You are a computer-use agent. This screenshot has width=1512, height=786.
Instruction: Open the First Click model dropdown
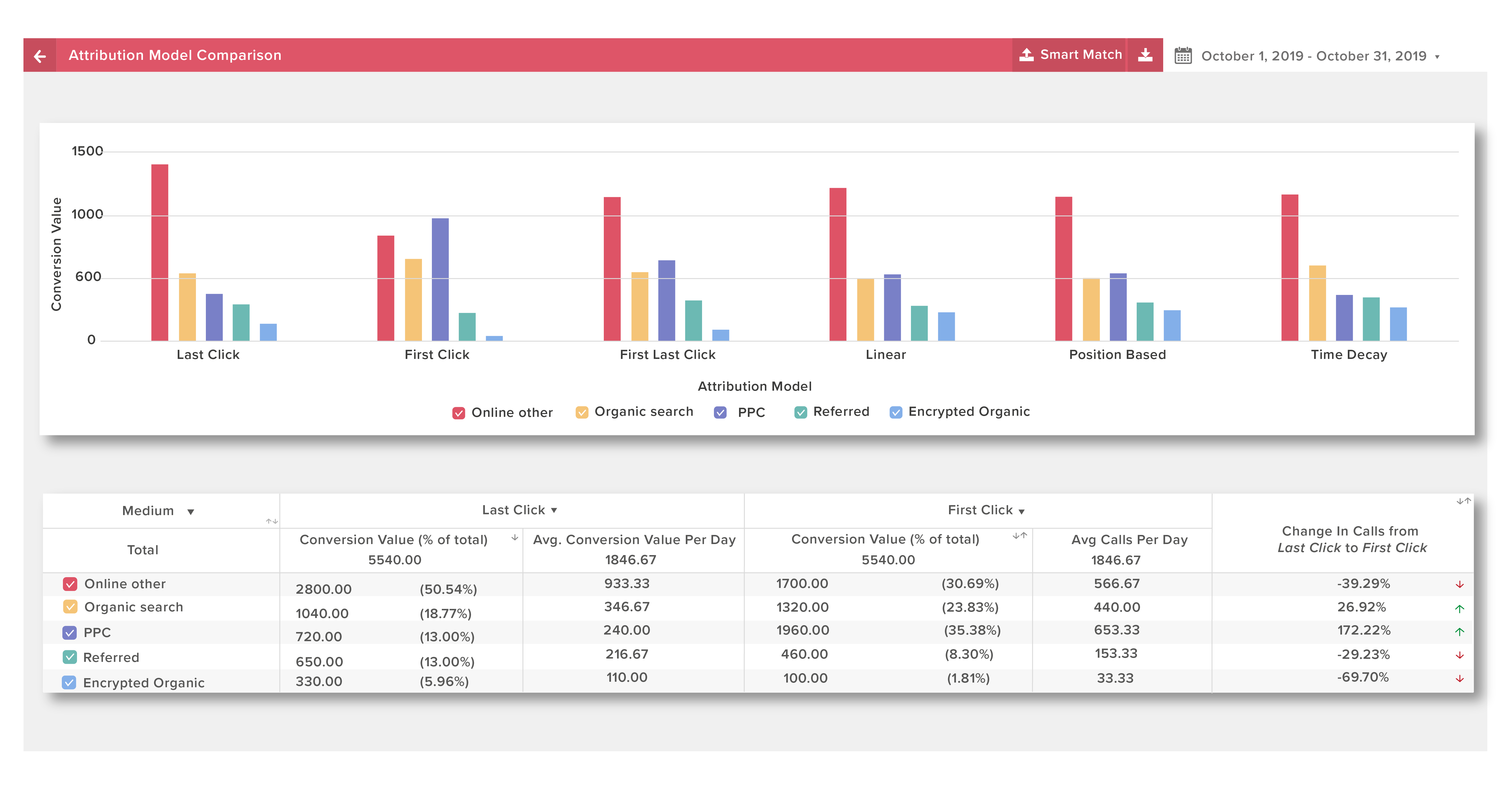(x=1021, y=512)
